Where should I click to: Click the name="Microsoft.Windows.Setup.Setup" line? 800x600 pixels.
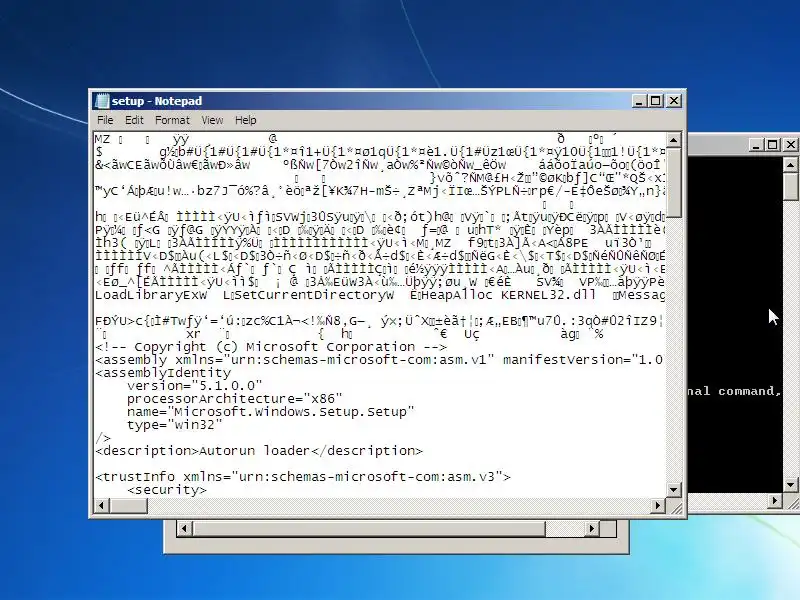[x=270, y=412]
